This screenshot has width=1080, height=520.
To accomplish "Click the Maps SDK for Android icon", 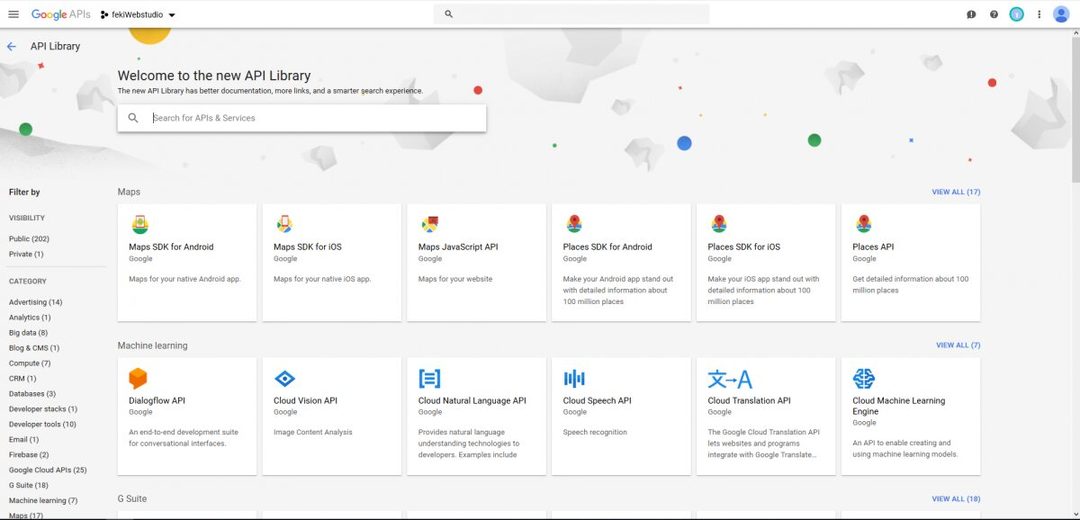I will coord(140,225).
